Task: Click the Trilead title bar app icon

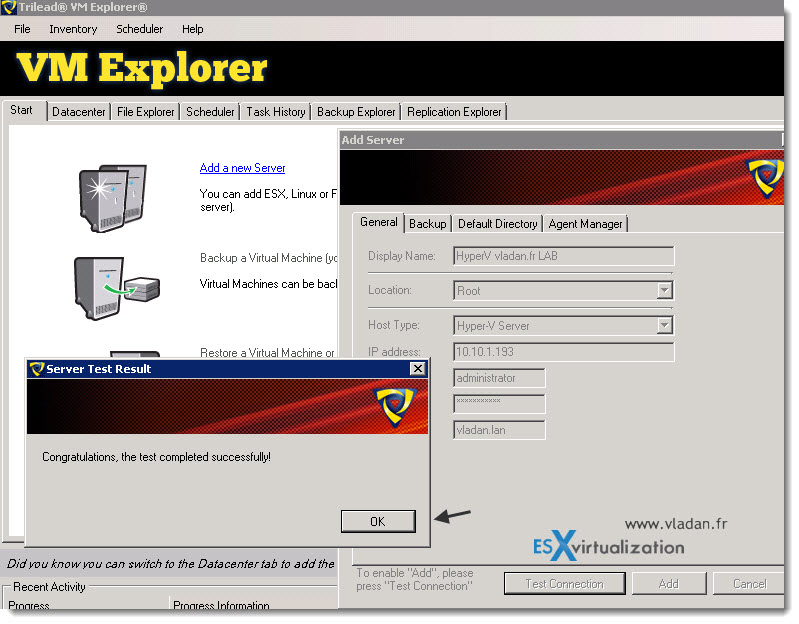Action: (9, 8)
